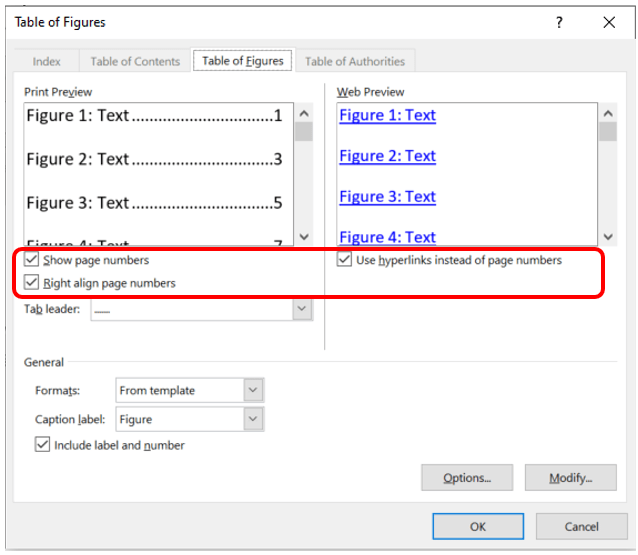Expand the Tab leader dropdown
This screenshot has height=555, width=638.
[302, 310]
